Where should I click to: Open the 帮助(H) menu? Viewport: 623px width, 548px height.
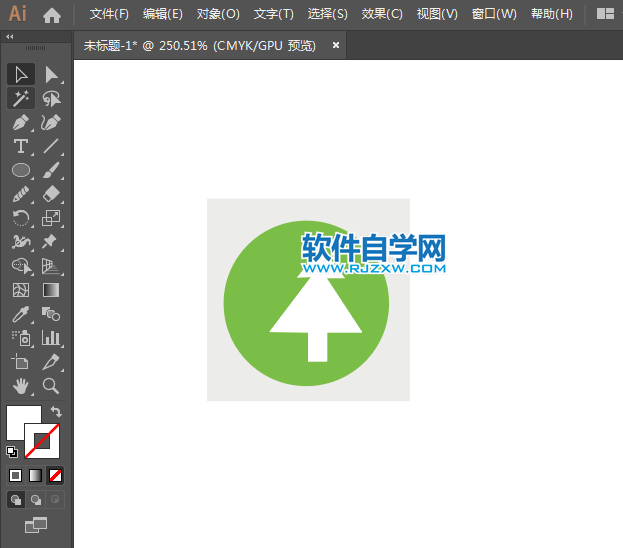coord(552,14)
